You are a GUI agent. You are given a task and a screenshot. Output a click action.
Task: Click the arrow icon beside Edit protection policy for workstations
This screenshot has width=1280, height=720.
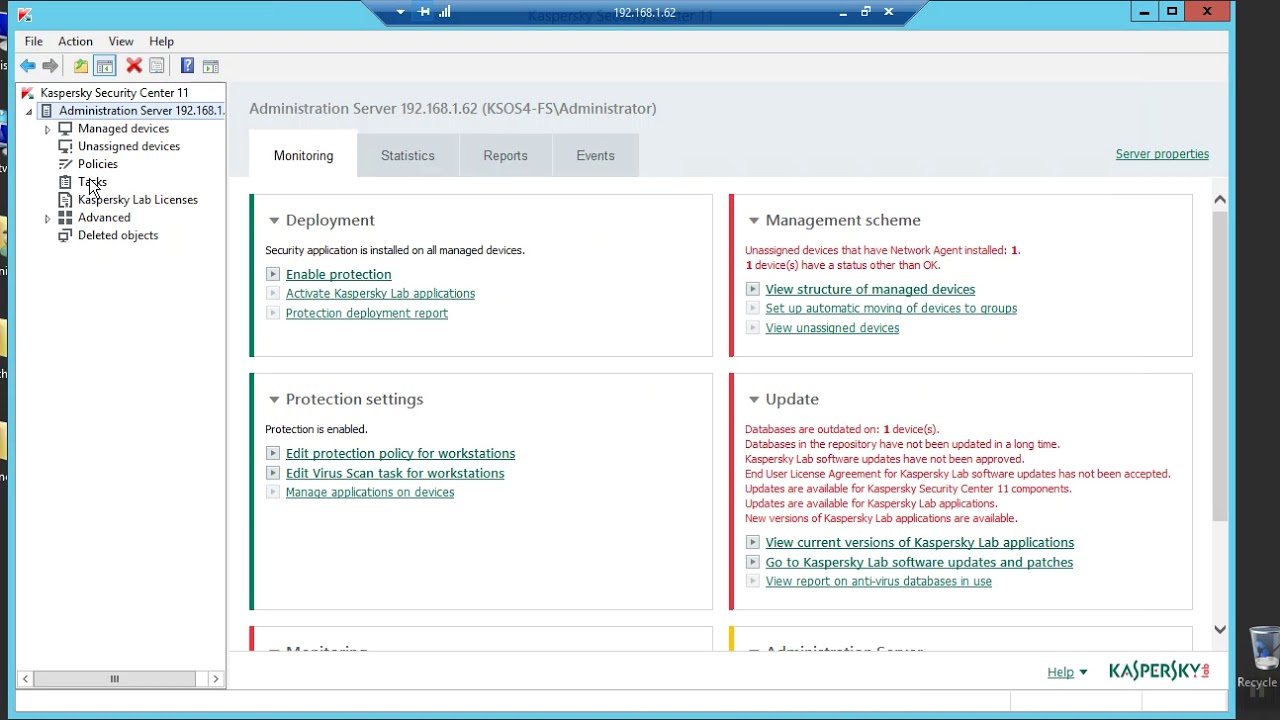(x=273, y=453)
